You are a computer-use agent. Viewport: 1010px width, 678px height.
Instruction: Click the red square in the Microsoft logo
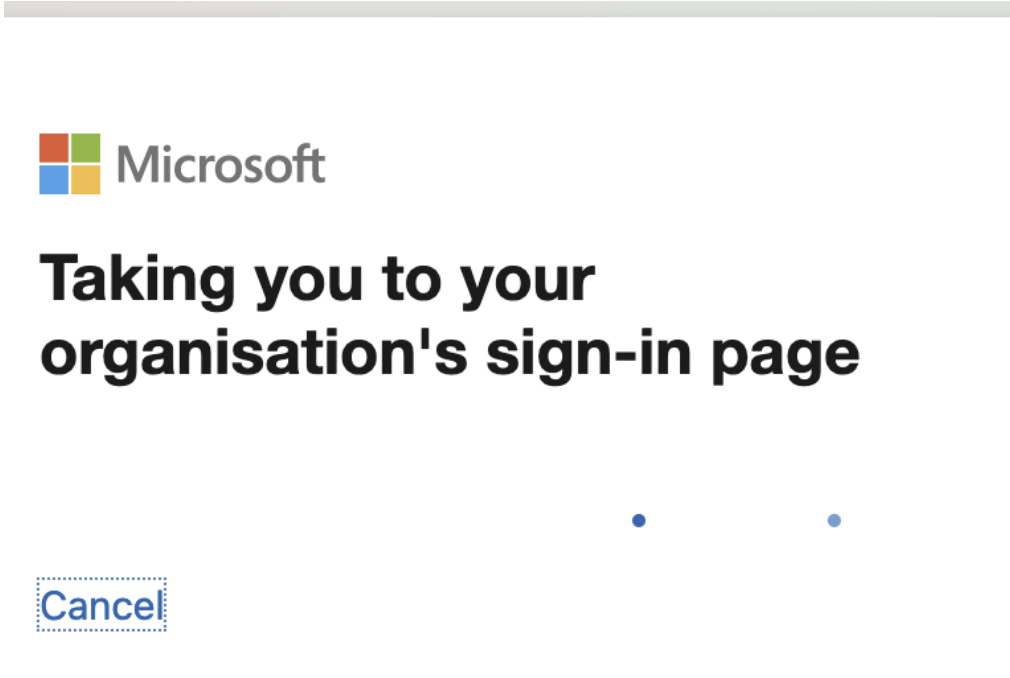point(52,148)
